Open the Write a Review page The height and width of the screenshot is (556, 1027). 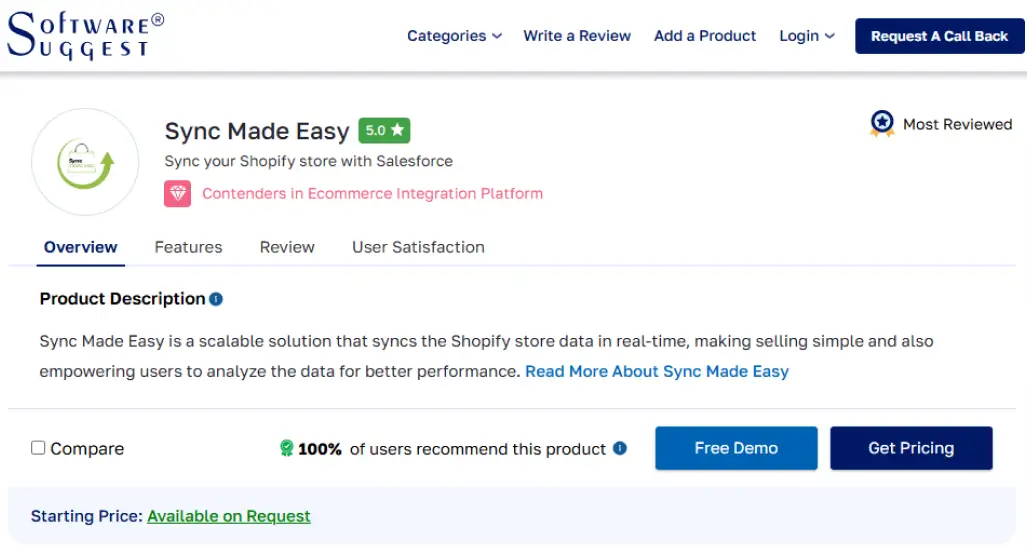point(577,36)
